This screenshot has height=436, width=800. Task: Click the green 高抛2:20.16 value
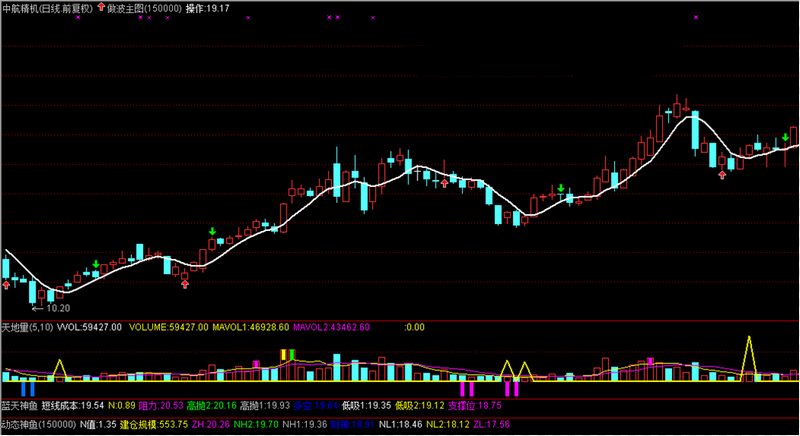[x=211, y=405]
